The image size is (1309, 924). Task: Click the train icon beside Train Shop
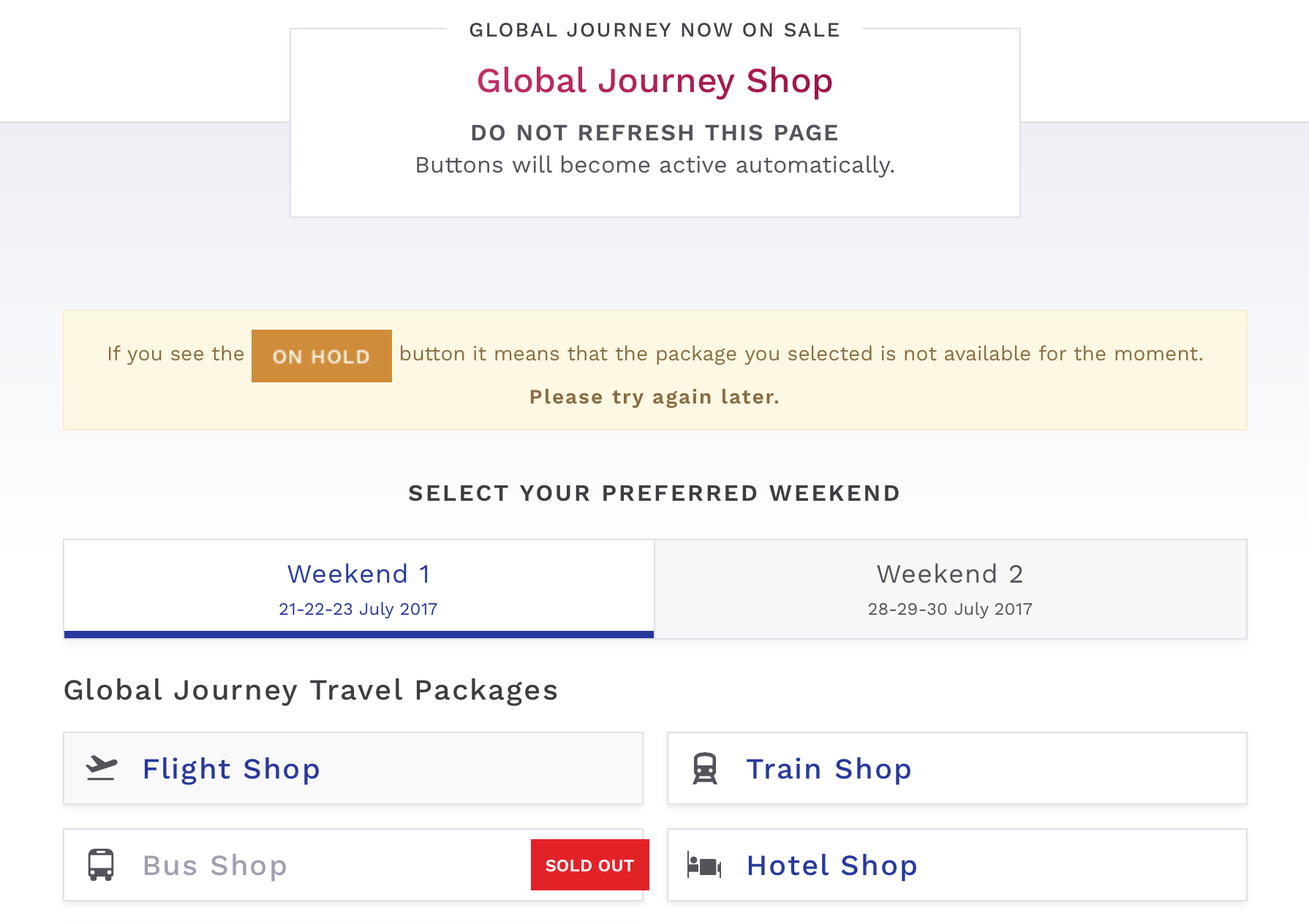pos(705,768)
